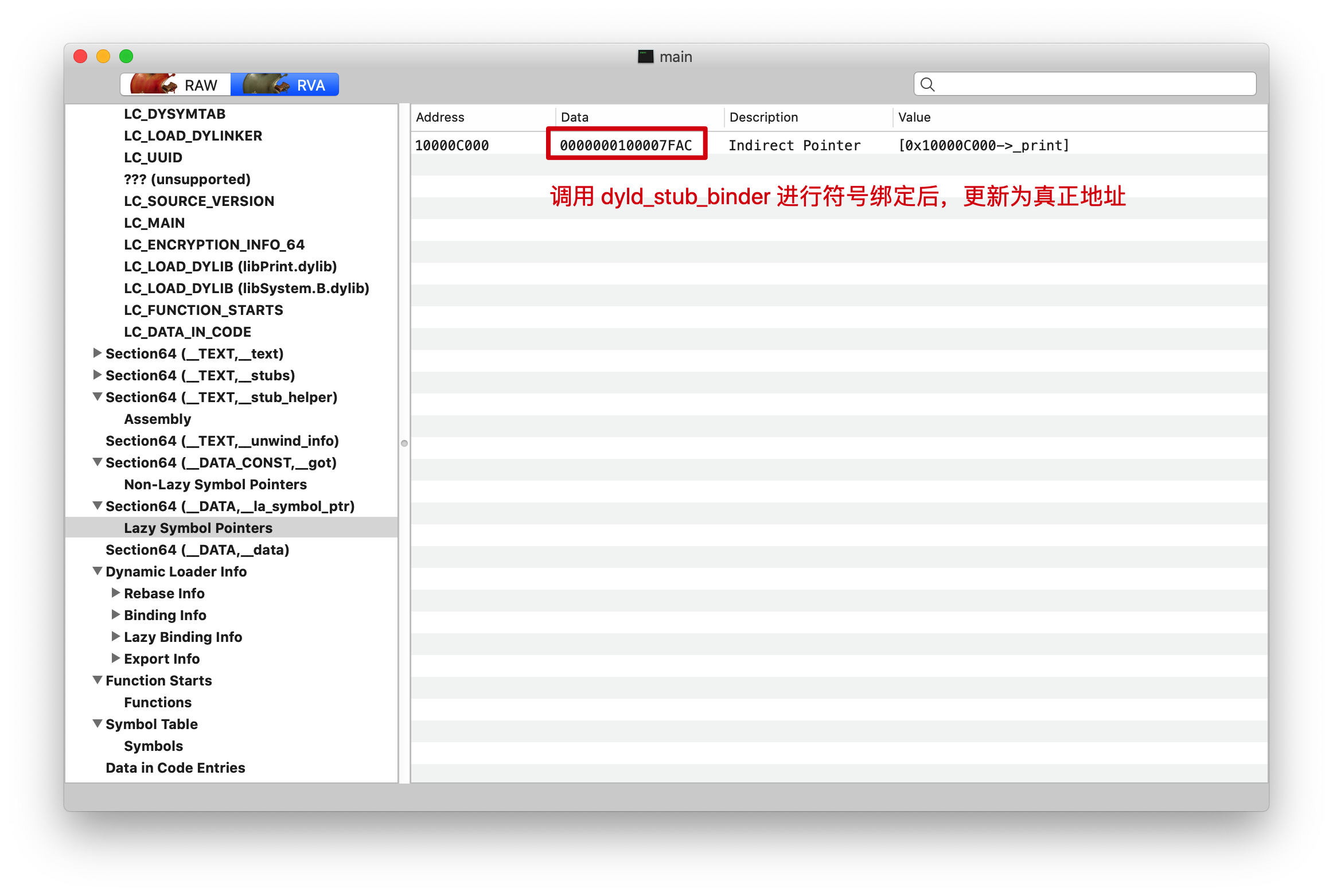Select LC_LOAD_DYLIB (libPrint.dylib) entry
The width and height of the screenshot is (1333, 896).
point(230,266)
